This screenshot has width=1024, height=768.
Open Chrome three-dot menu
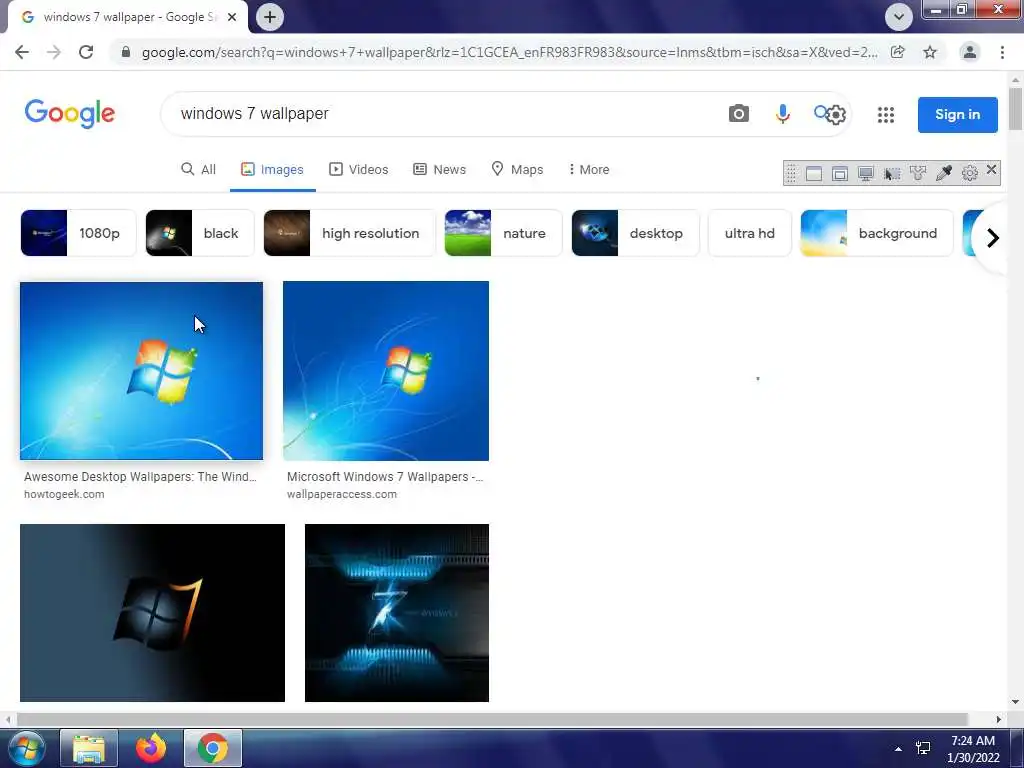point(1002,52)
